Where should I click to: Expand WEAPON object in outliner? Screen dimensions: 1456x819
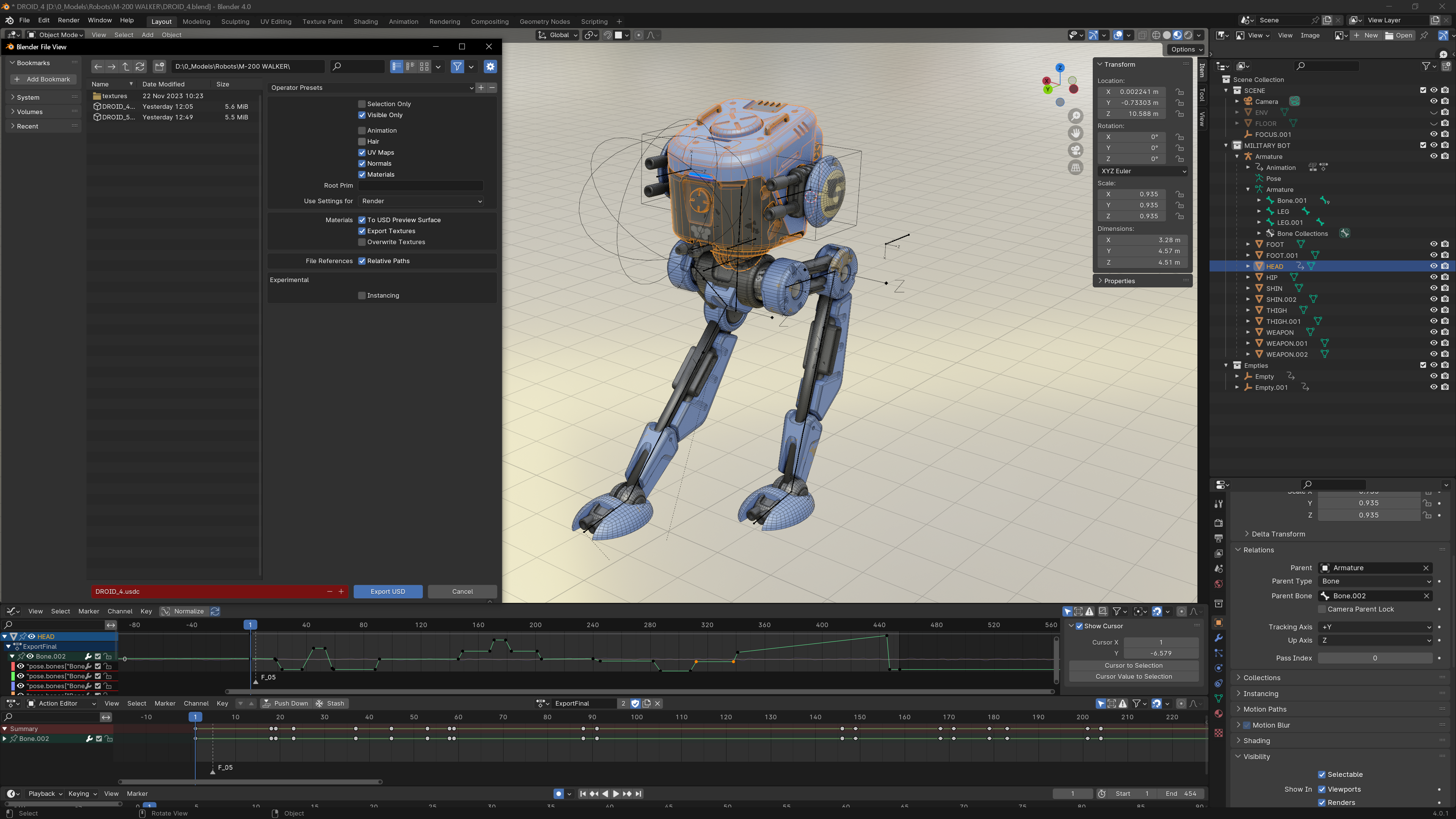(x=1248, y=333)
